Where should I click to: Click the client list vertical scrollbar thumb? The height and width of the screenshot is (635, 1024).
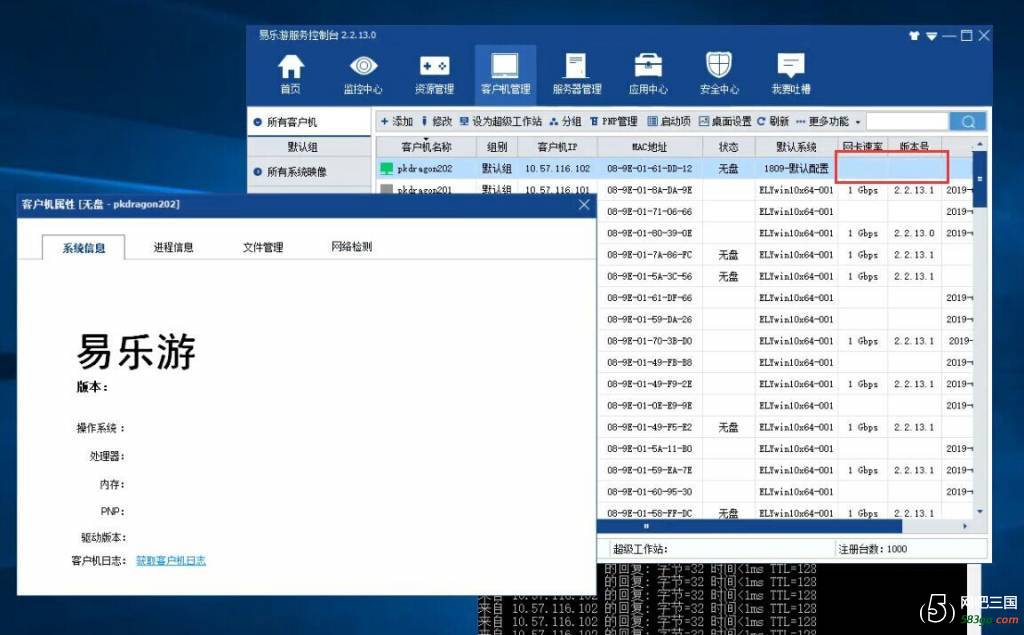point(979,178)
